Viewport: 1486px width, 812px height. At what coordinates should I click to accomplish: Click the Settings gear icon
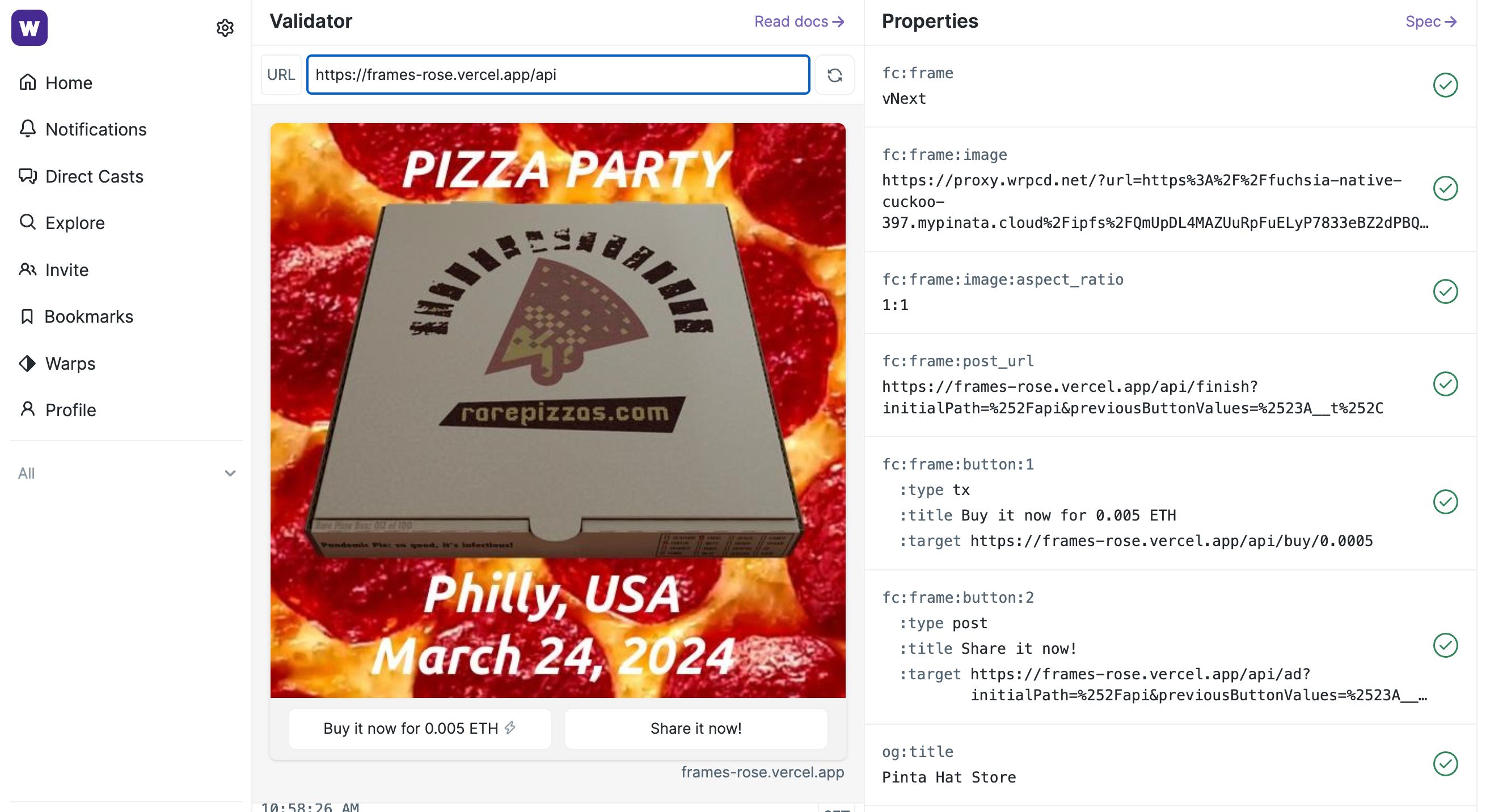coord(225,27)
